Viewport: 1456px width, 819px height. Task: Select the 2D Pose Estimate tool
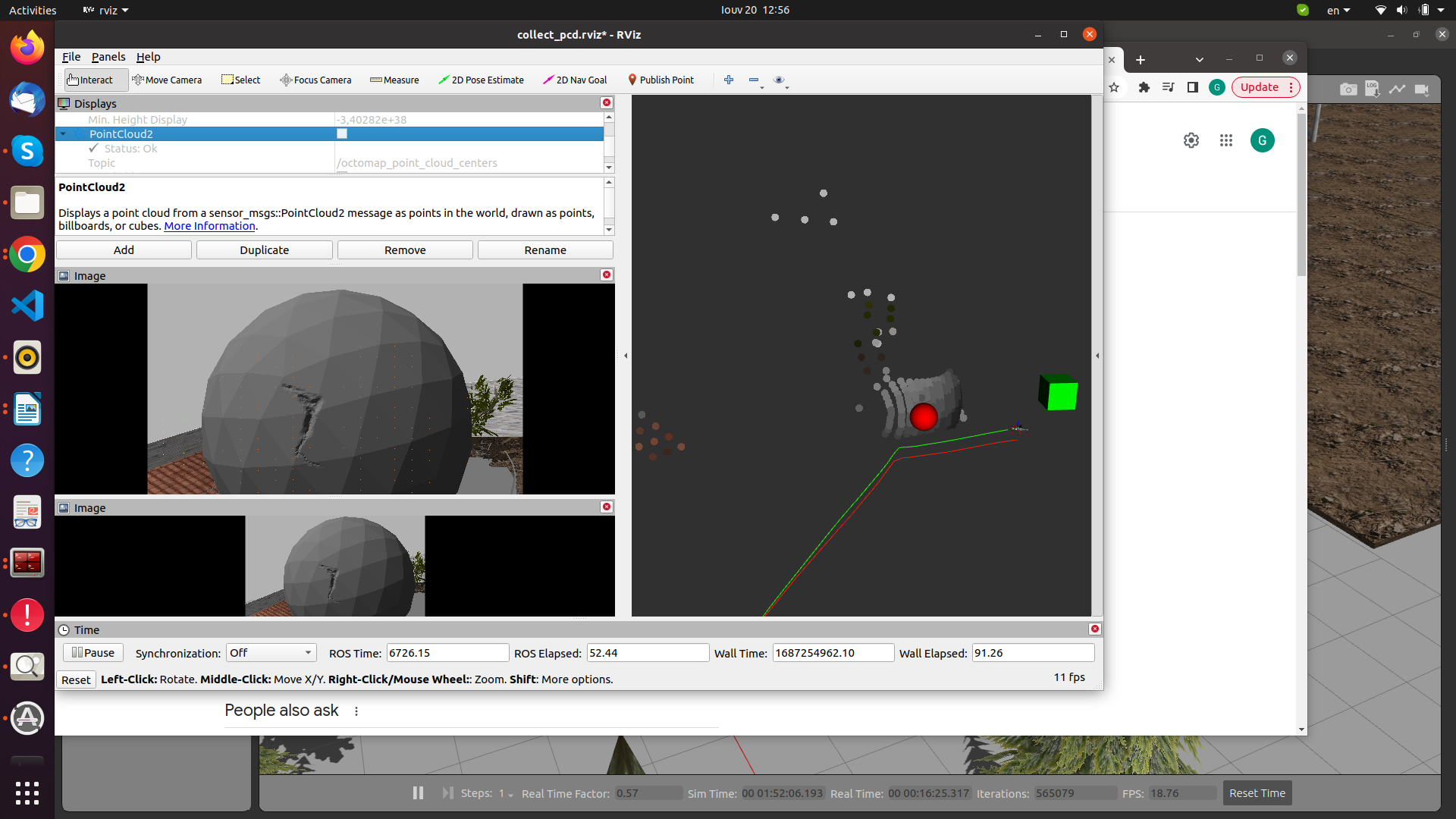click(482, 80)
